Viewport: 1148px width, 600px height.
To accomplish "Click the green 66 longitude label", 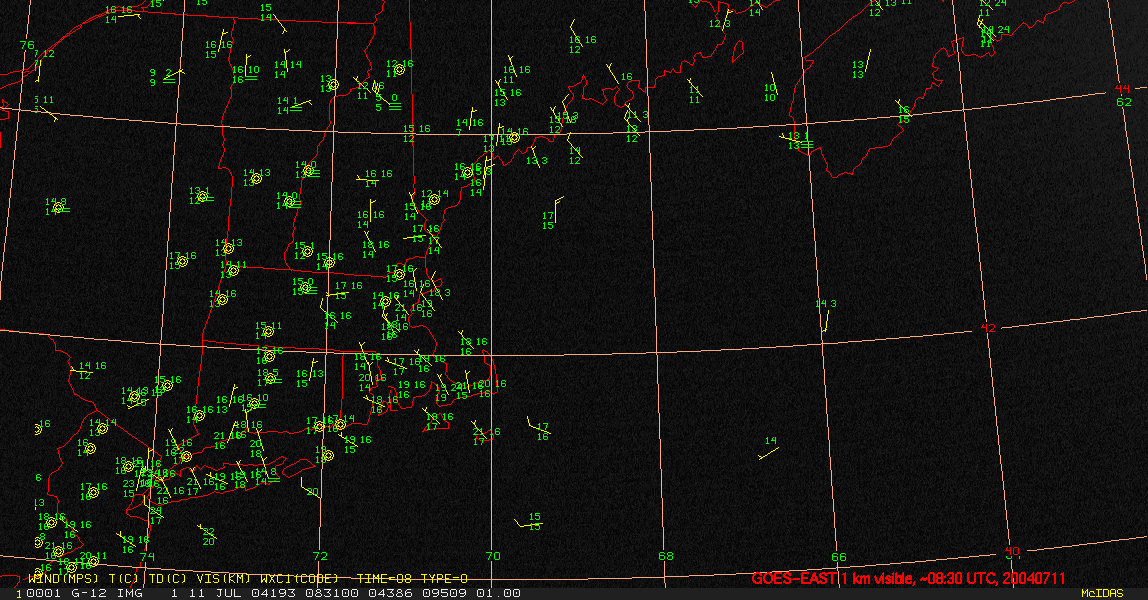I will pos(838,557).
